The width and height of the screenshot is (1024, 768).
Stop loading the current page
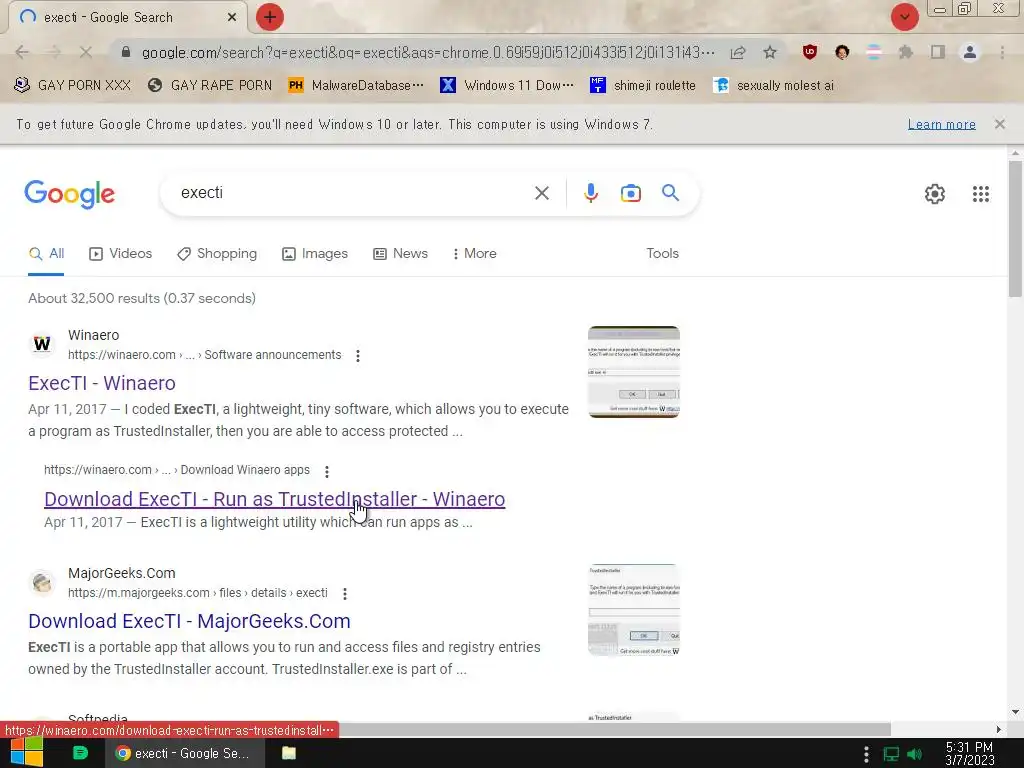pos(86,52)
